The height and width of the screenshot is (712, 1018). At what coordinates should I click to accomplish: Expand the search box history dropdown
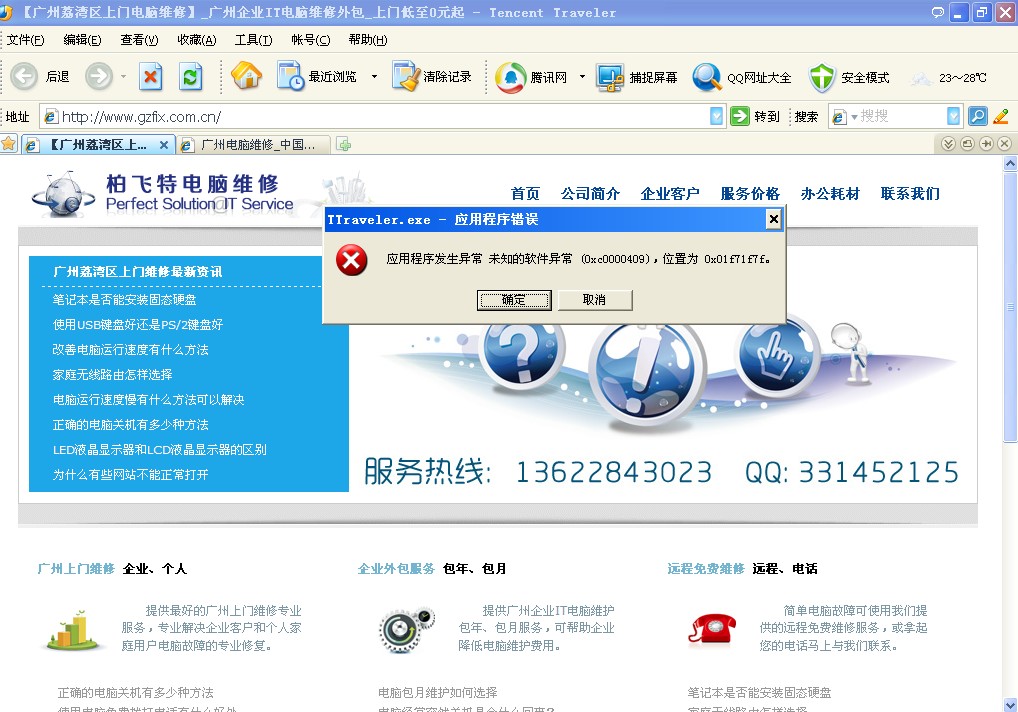point(953,117)
